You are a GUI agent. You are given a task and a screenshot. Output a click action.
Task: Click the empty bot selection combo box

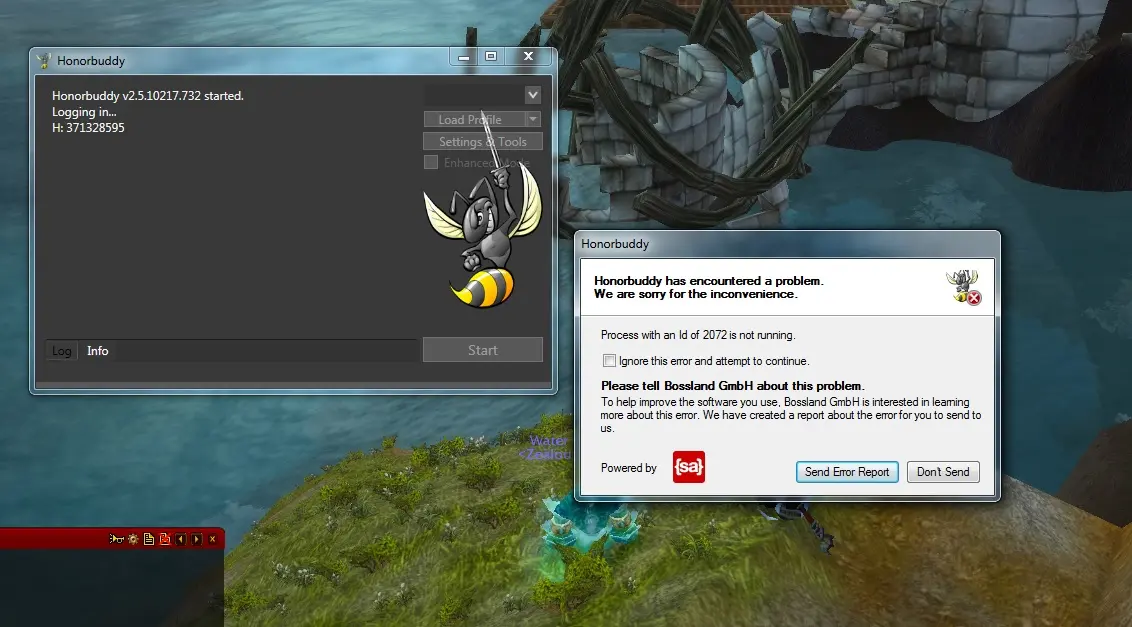(482, 95)
